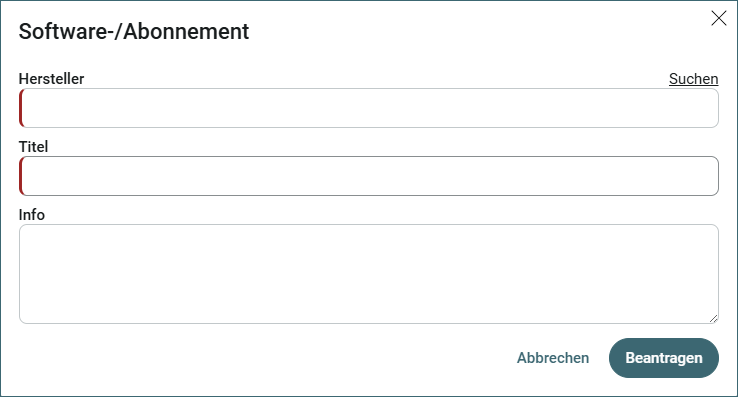Place cursor in the manufacturer text box
Screen dimensions: 738x397
[x=369, y=108]
